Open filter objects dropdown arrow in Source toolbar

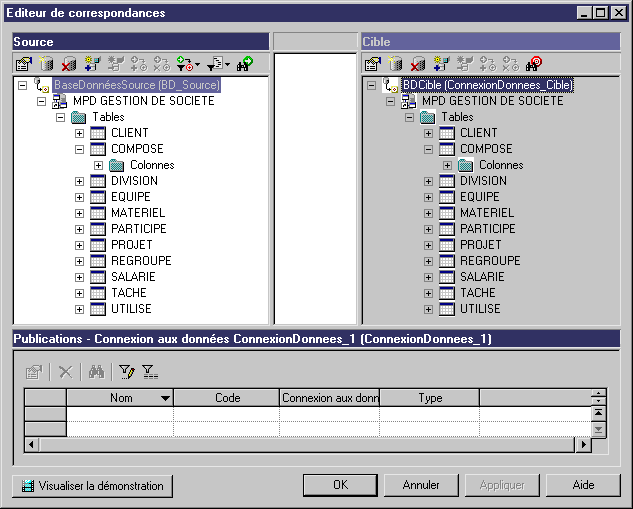pyautogui.click(x=228, y=64)
